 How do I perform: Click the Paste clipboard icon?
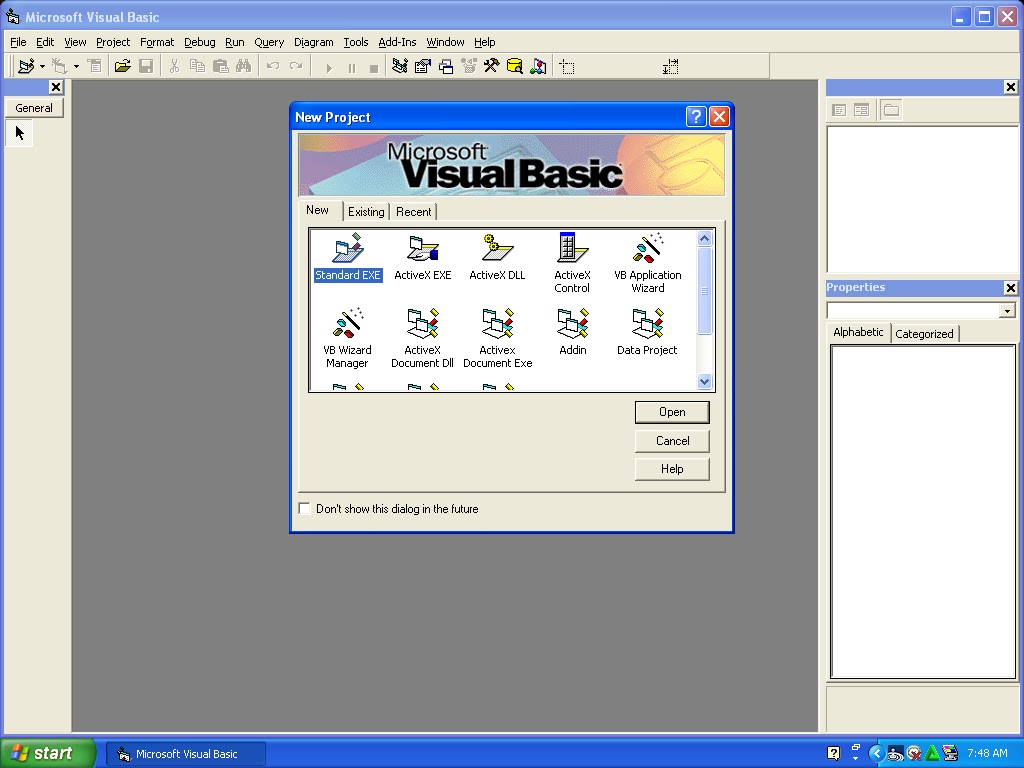tap(221, 66)
